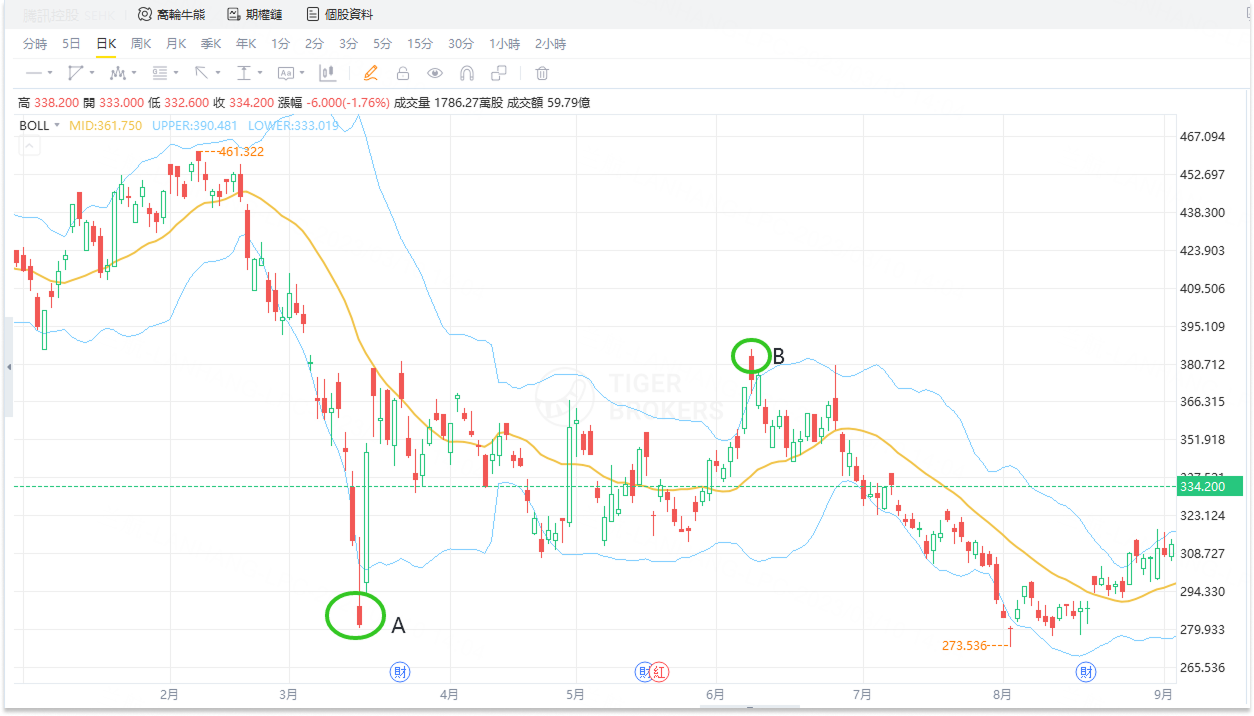Click the LOWER:333.019 Bollinger value
This screenshot has width=1254, height=716.
coord(293,125)
